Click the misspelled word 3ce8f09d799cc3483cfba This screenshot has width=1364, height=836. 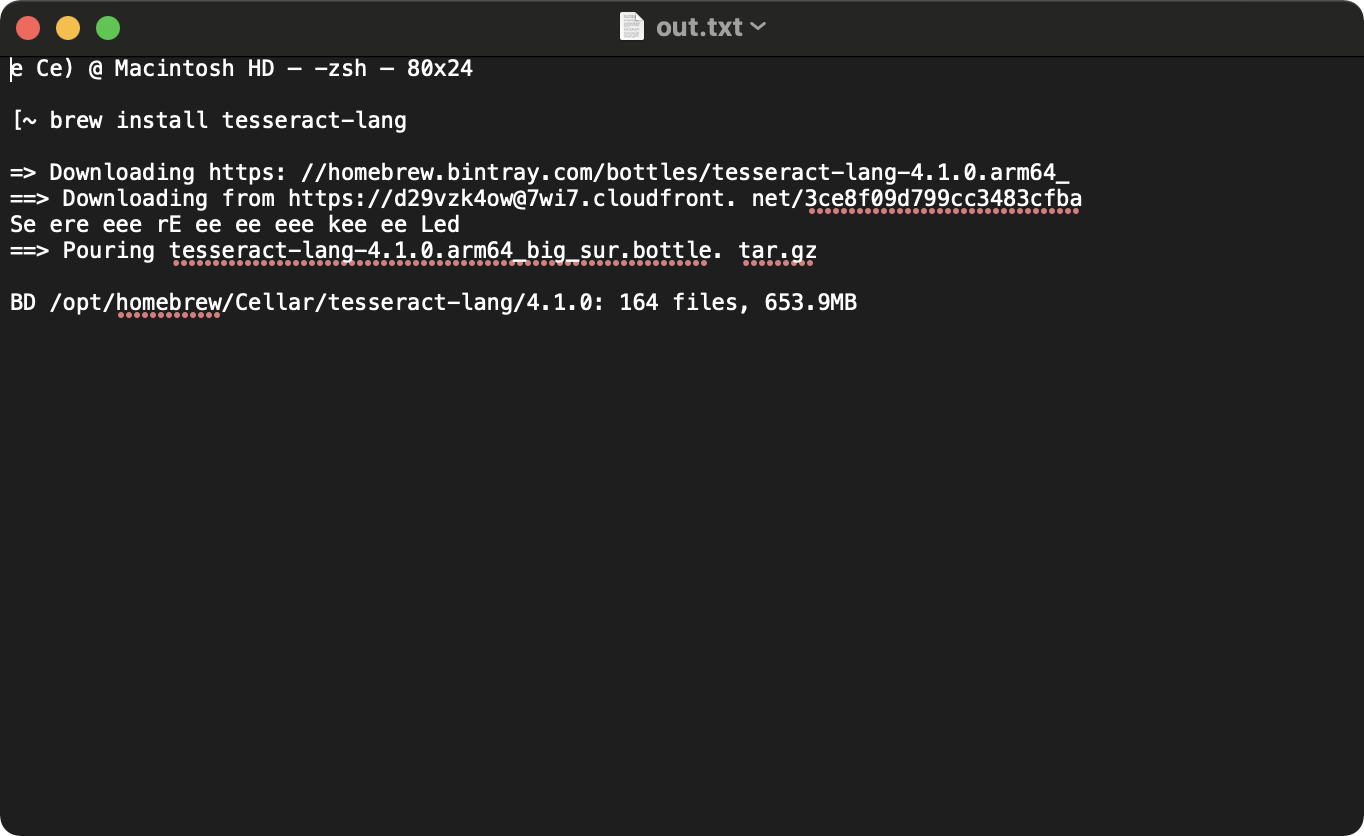pos(943,199)
